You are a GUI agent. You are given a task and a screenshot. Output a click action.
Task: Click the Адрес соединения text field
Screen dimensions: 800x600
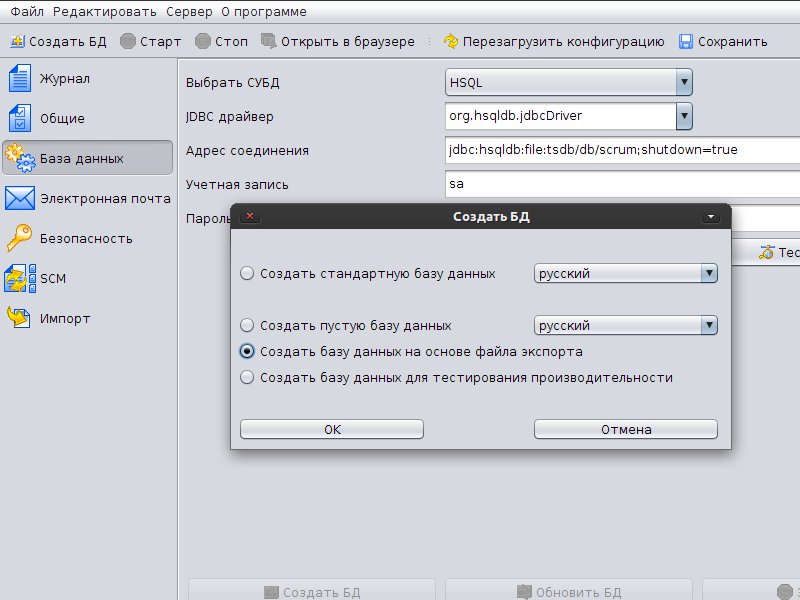point(622,150)
